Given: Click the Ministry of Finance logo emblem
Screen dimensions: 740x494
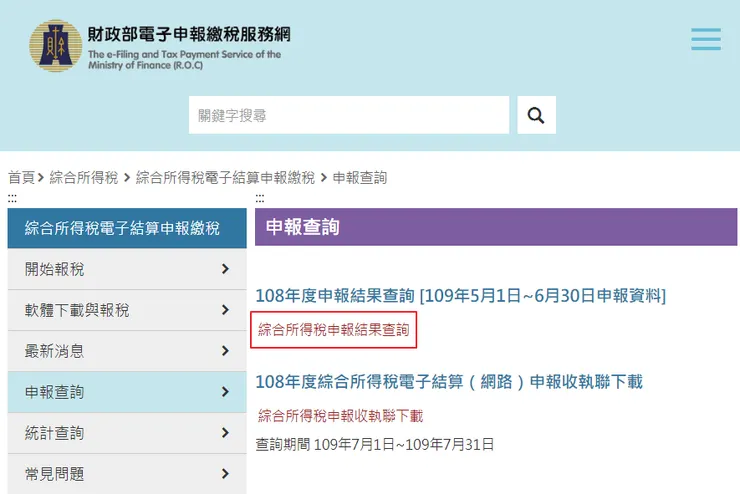Looking at the screenshot, I should point(56,46).
